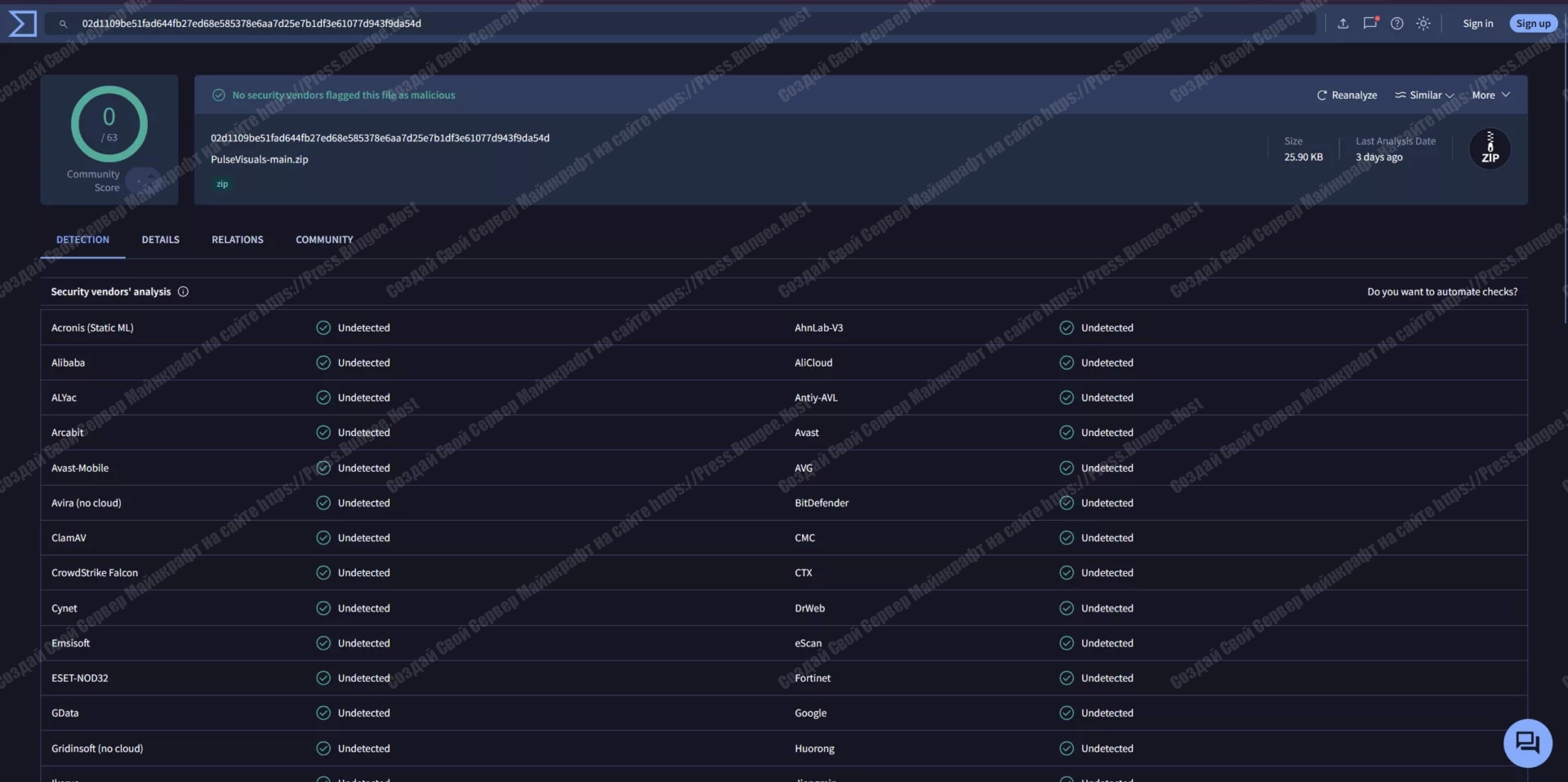1568x782 pixels.
Task: Click the GData vendor name
Action: coord(65,713)
